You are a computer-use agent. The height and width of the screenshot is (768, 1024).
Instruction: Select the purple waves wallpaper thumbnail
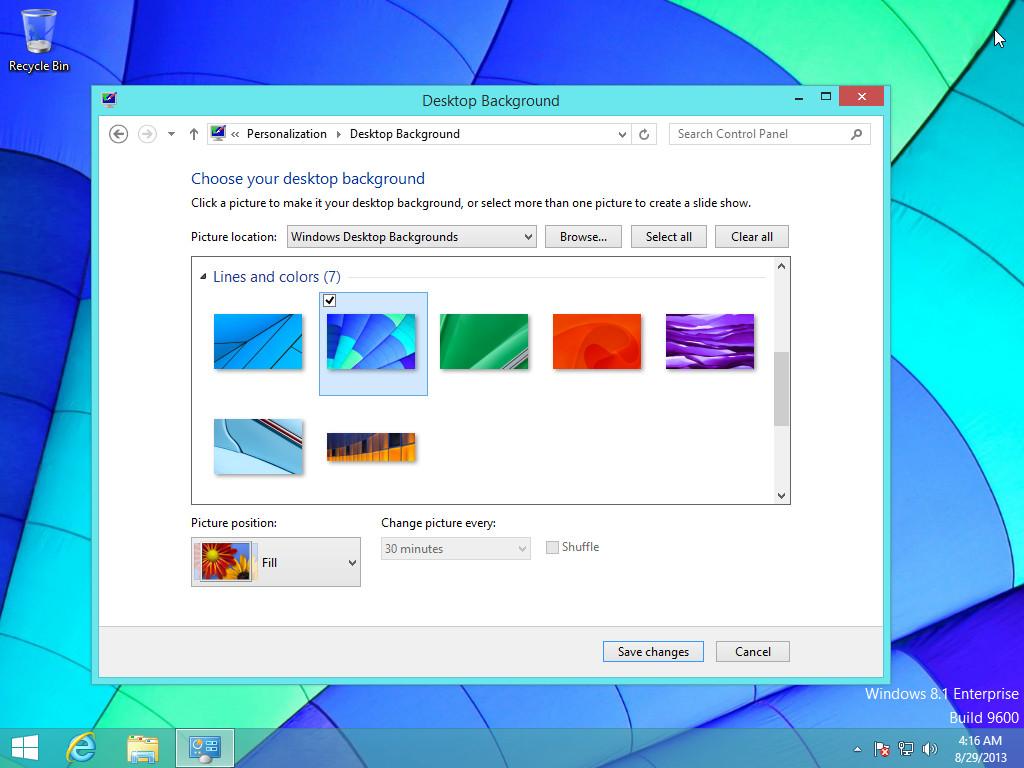tap(710, 342)
